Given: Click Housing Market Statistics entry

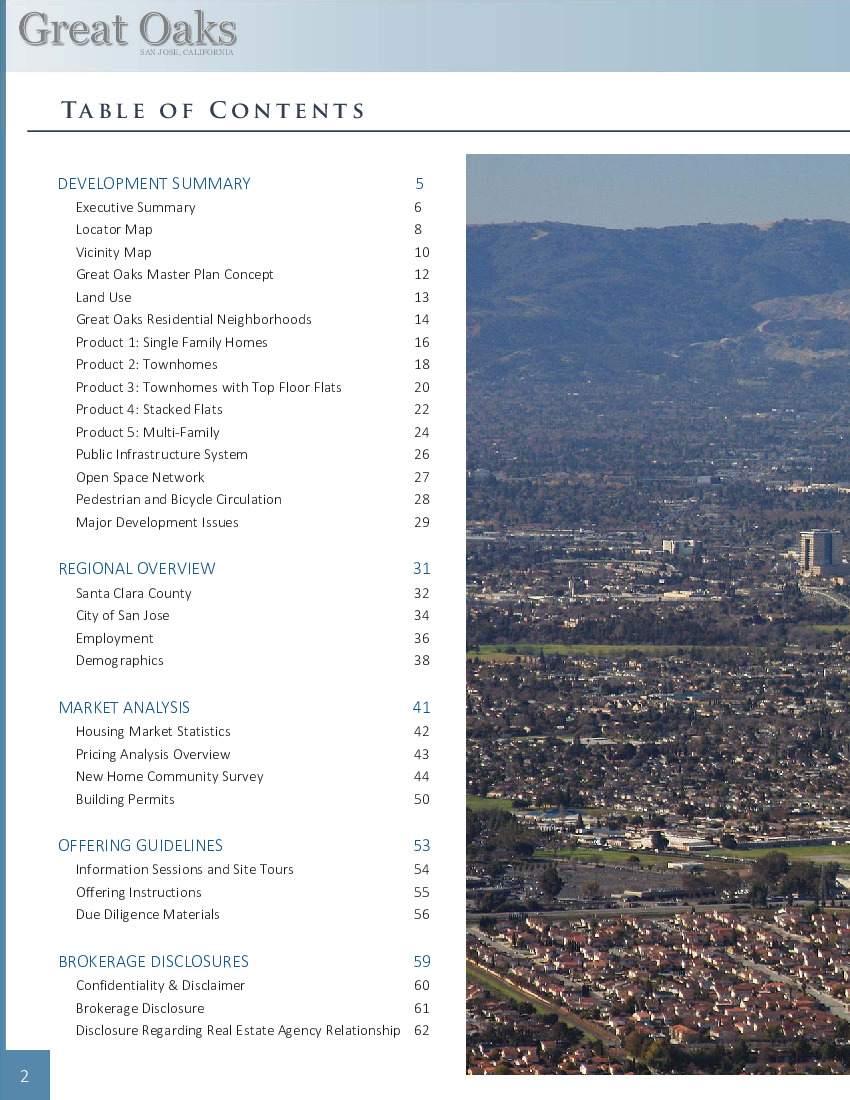Looking at the screenshot, I should (x=153, y=732).
